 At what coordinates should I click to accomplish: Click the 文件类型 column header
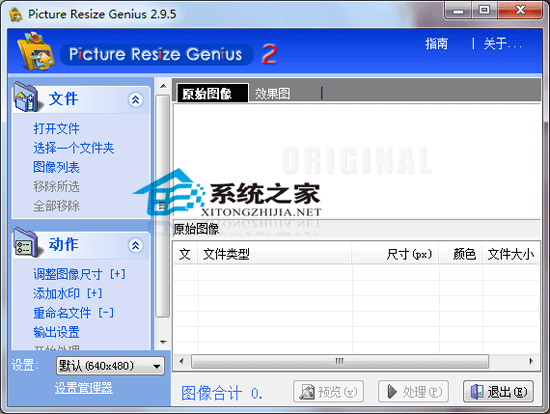[x=275, y=254]
